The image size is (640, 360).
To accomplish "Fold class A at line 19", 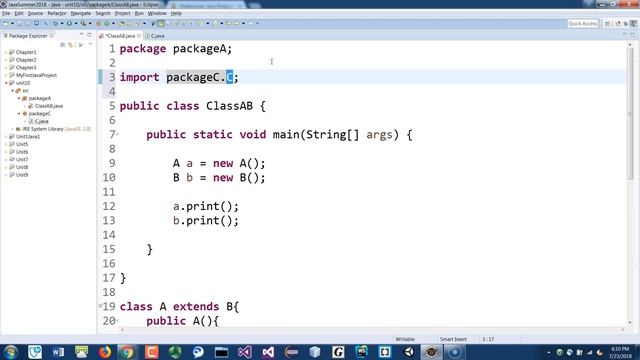I will [100, 305].
